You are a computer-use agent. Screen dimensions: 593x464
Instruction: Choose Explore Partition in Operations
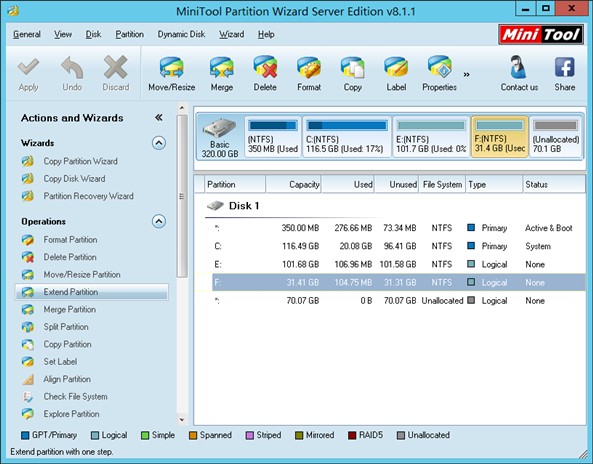(x=71, y=414)
